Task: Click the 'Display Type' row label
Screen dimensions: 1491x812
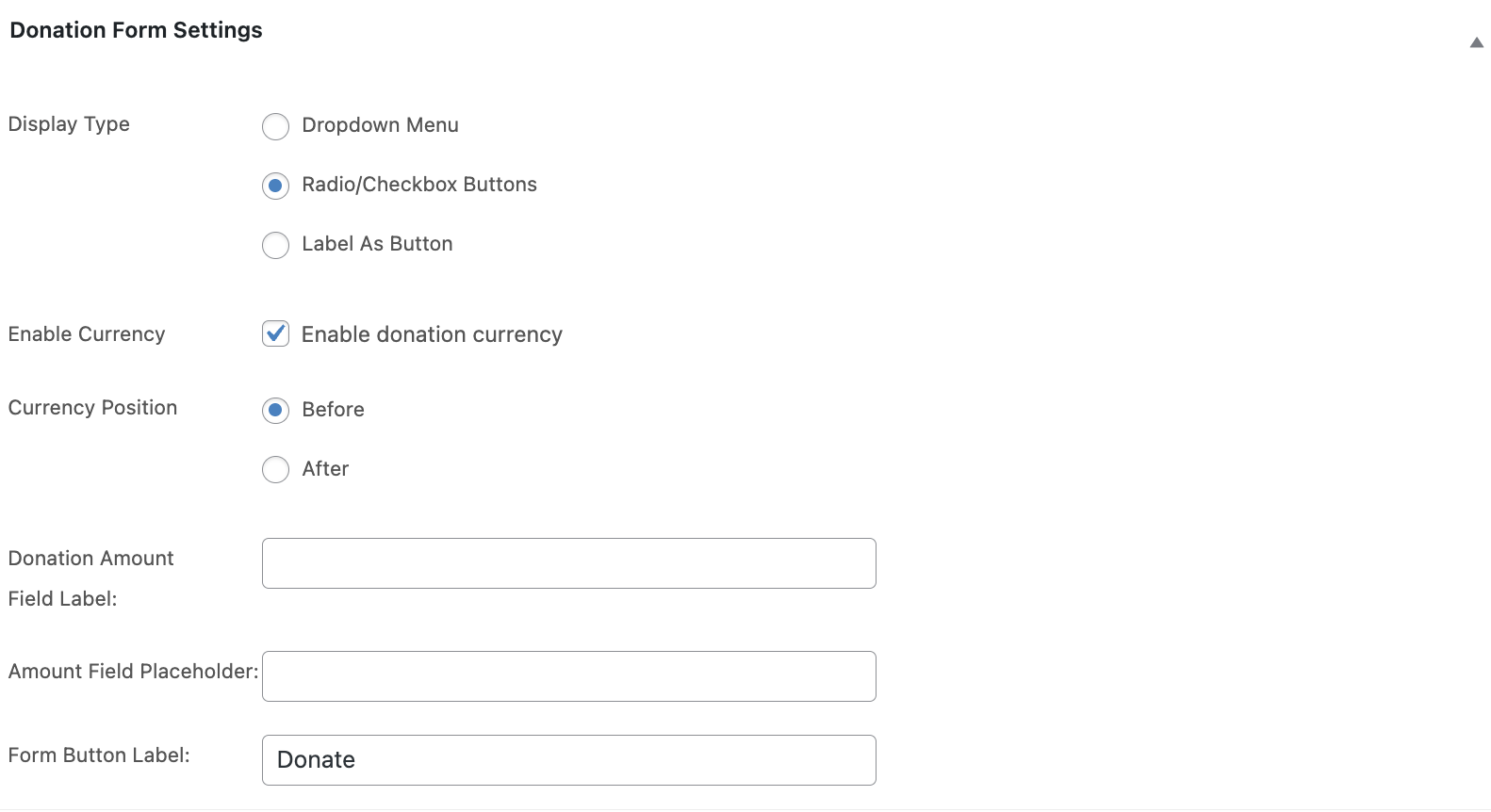Action: pos(69,124)
